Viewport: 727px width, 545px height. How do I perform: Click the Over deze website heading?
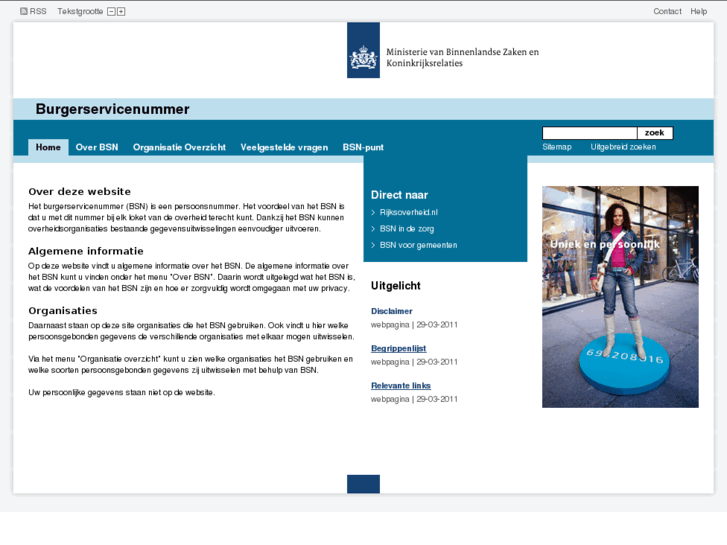(x=80, y=192)
